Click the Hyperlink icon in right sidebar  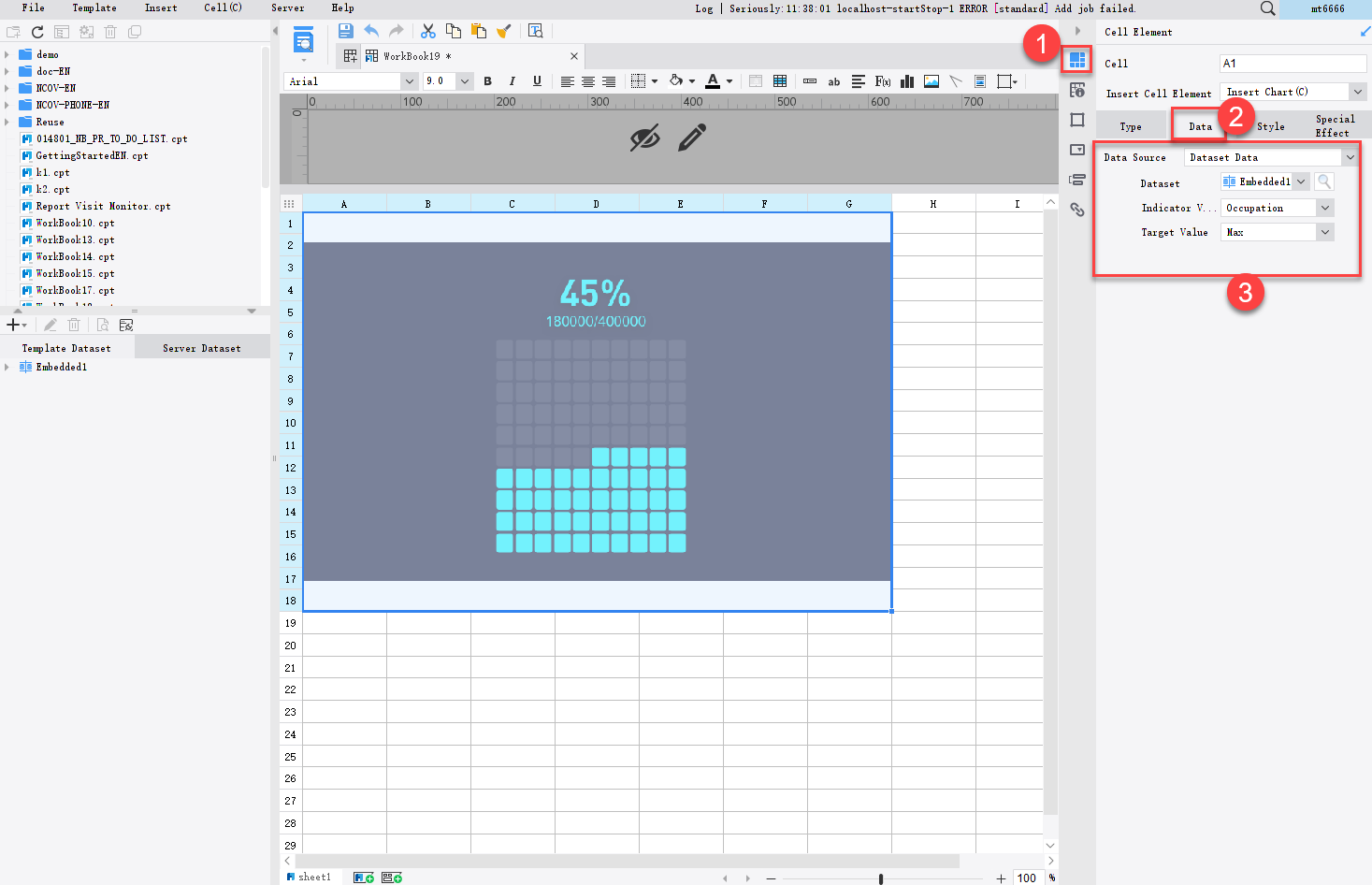[x=1076, y=210]
